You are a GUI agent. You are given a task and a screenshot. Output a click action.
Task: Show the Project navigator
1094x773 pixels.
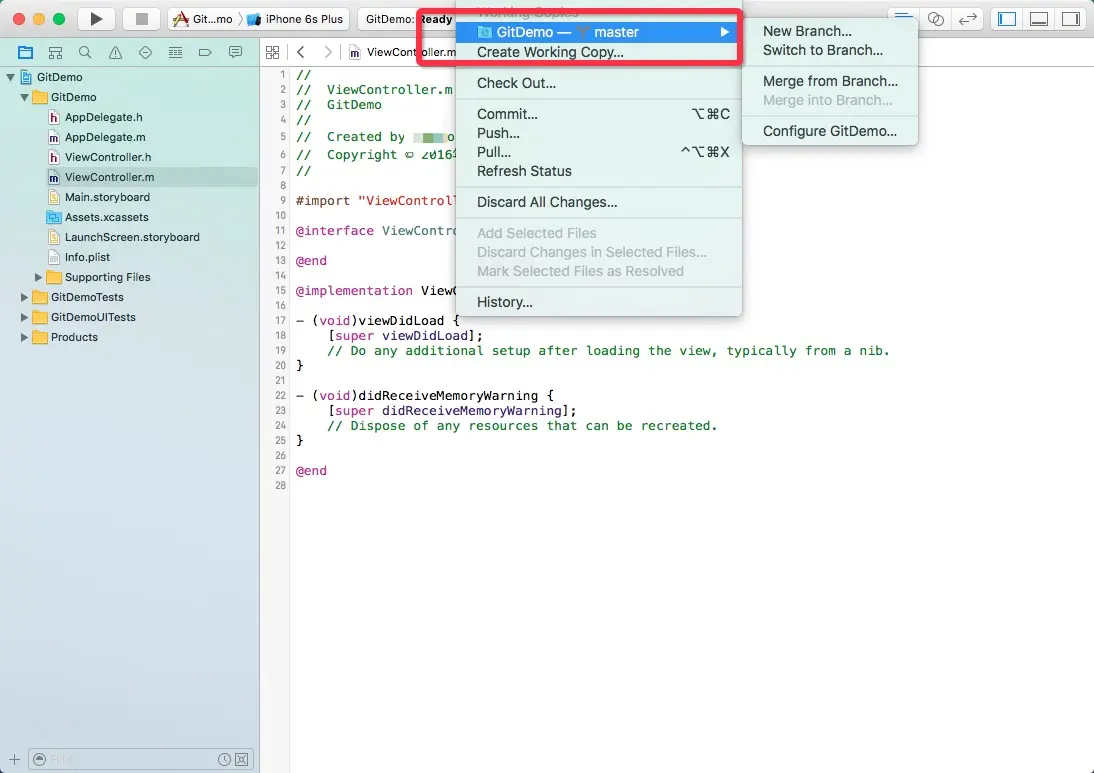coord(25,52)
